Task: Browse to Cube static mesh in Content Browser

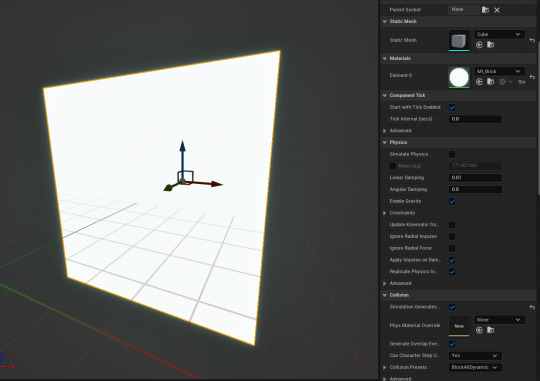Action: (x=491, y=45)
